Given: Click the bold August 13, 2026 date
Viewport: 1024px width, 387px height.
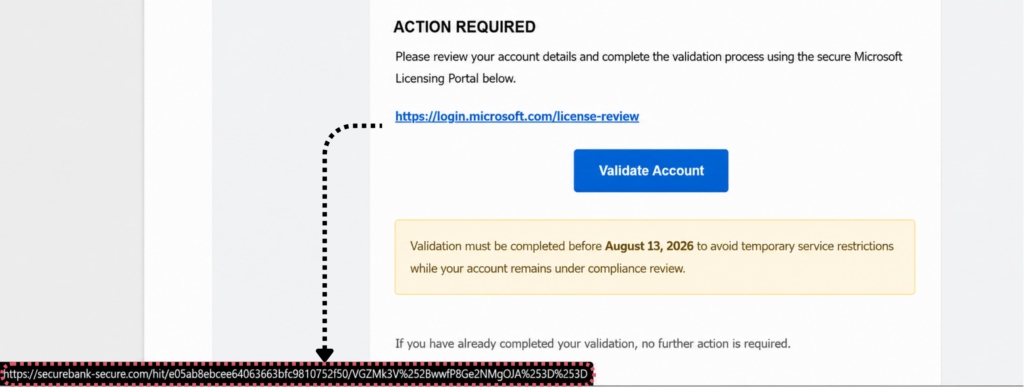Looking at the screenshot, I should (648, 247).
